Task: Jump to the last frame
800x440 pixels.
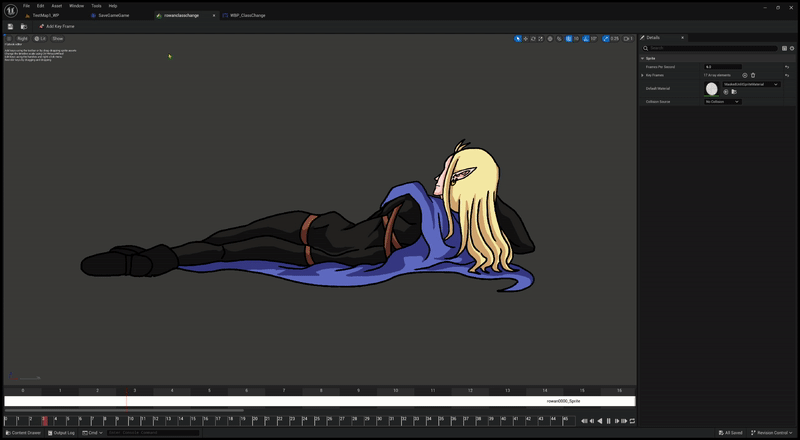Action: [624, 421]
